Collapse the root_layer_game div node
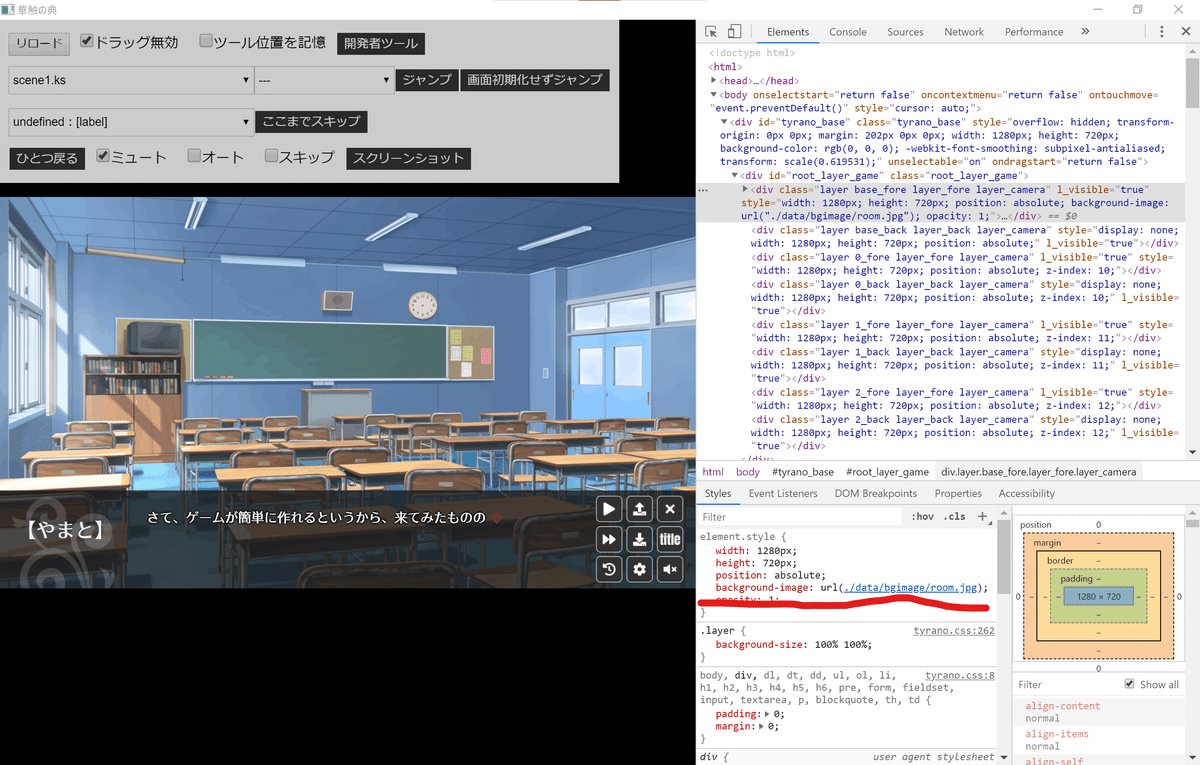The width and height of the screenshot is (1200, 765). point(734,176)
